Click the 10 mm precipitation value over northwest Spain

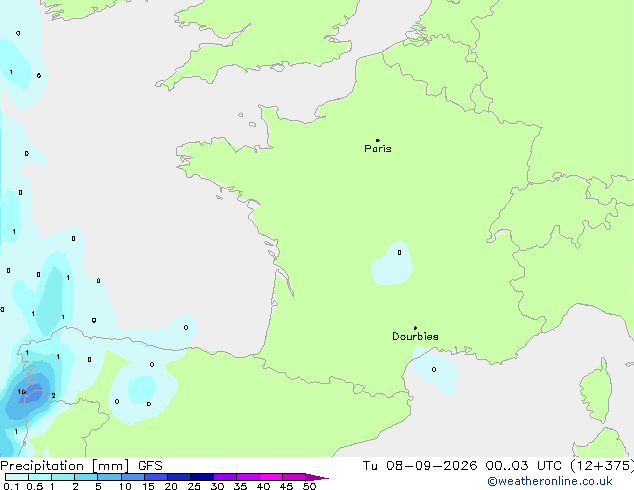coord(21,391)
